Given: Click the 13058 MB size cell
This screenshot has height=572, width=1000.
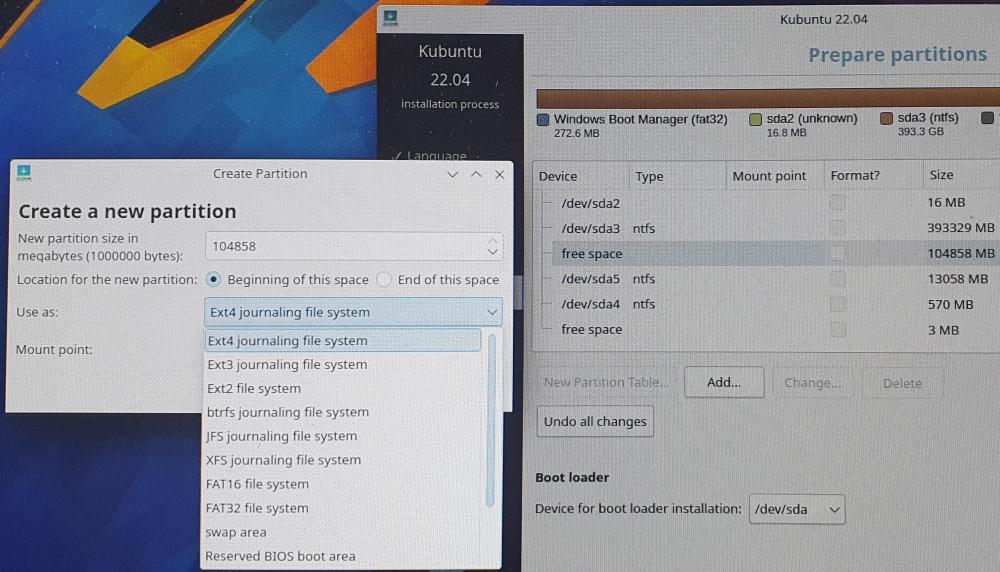Looking at the screenshot, I should pos(958,279).
